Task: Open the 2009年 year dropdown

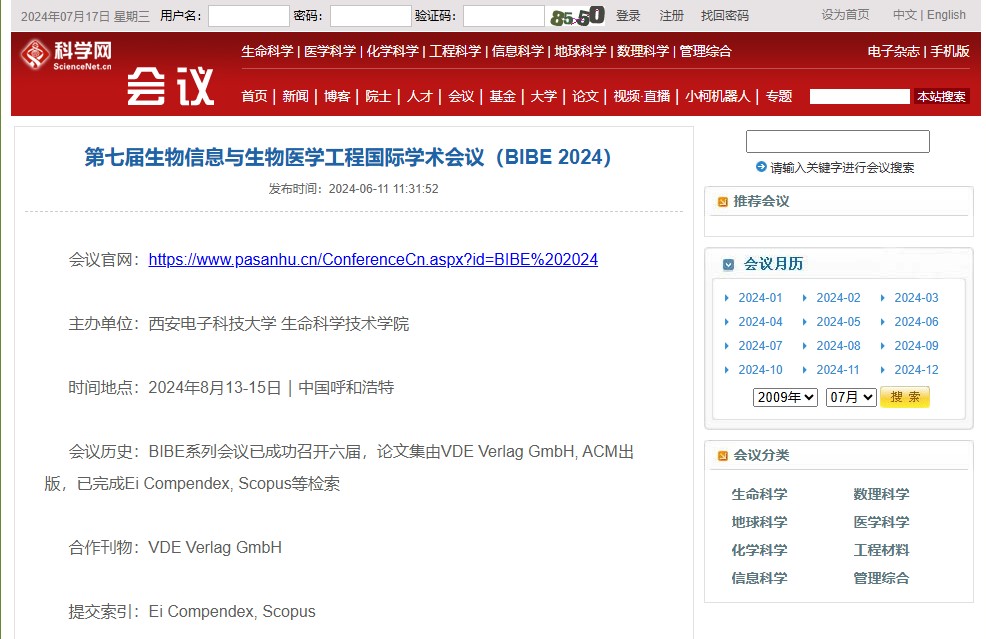Action: 785,397
